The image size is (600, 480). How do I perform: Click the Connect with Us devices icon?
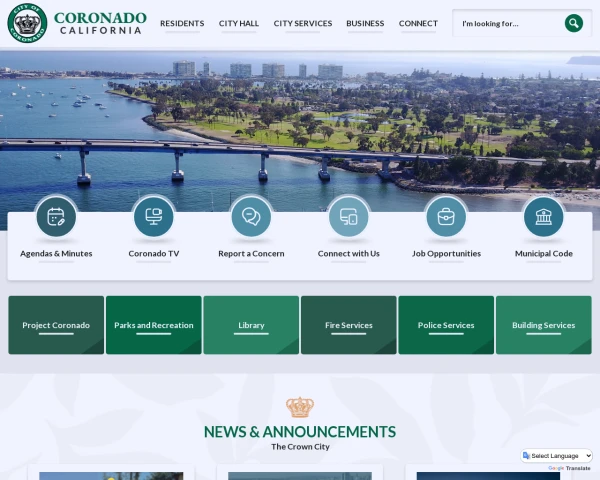349,217
